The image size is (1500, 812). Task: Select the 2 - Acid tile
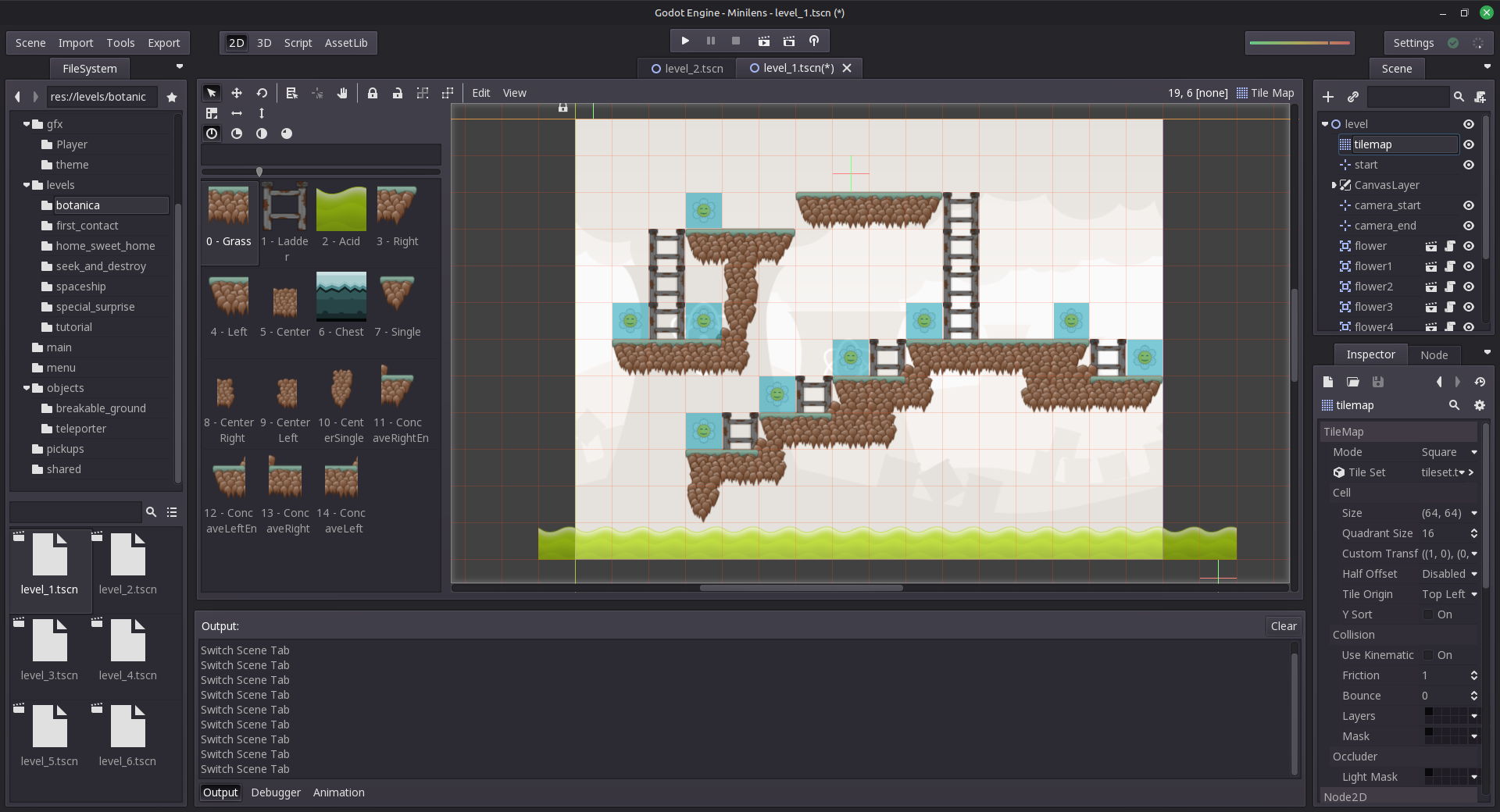click(341, 219)
